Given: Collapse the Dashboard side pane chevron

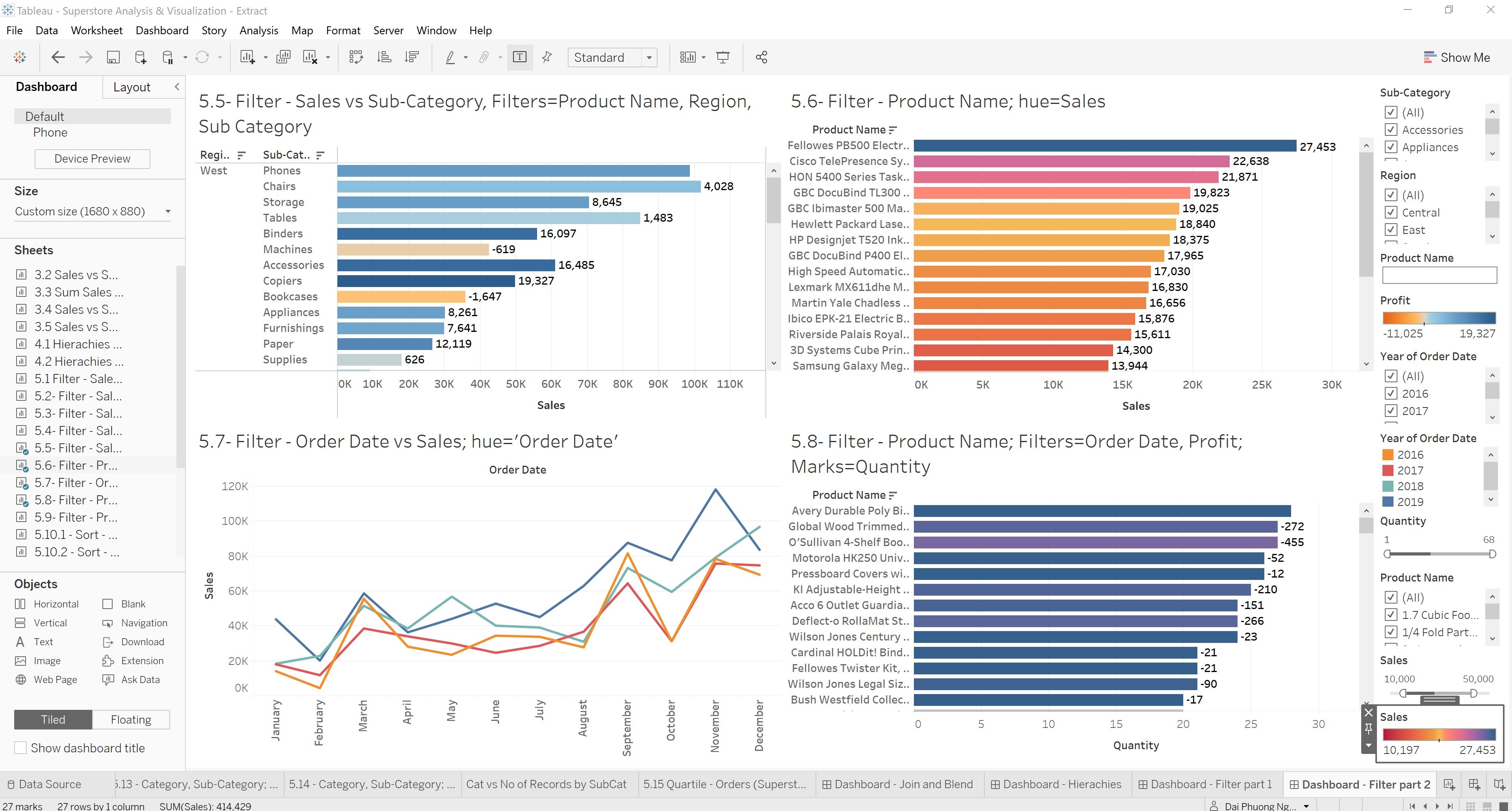Looking at the screenshot, I should [x=177, y=87].
